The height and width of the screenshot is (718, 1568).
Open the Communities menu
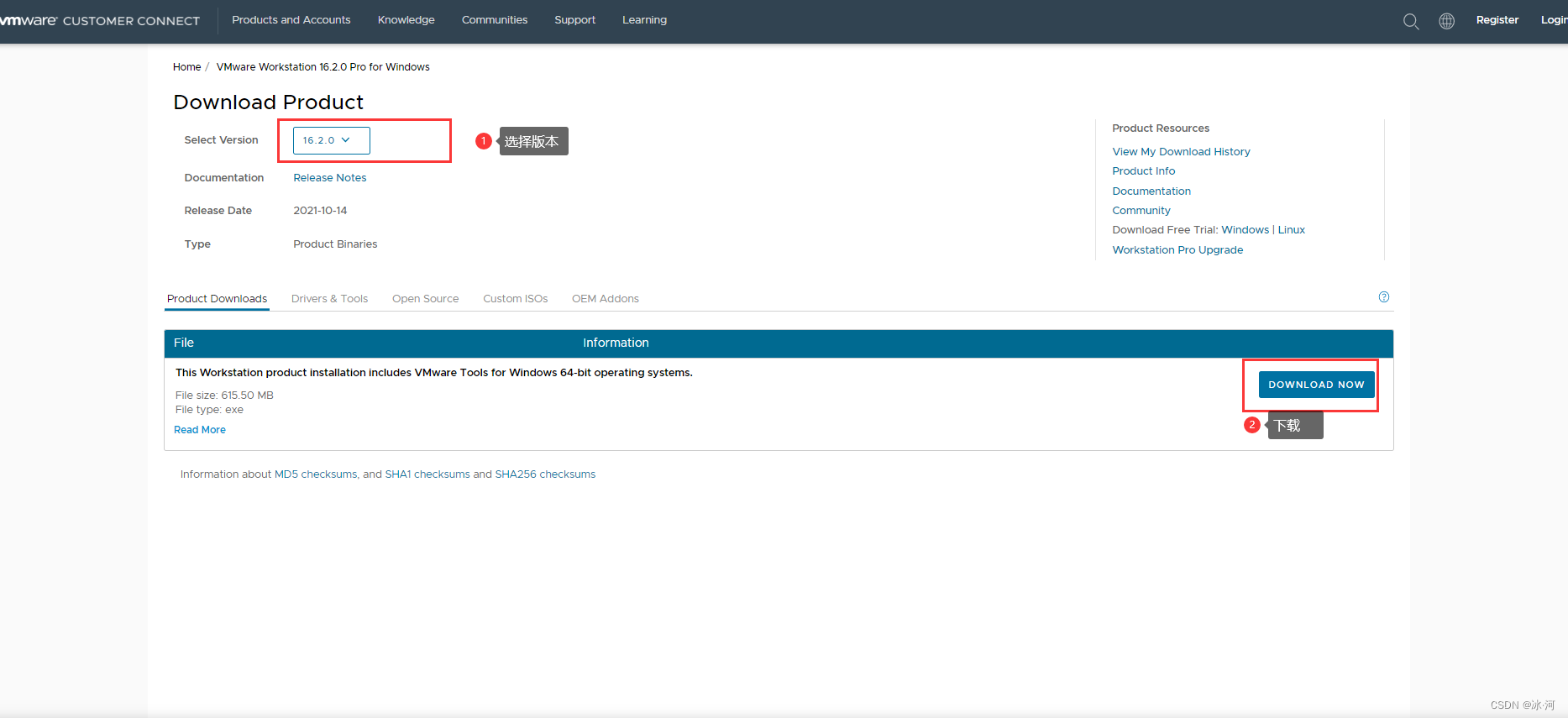click(495, 20)
